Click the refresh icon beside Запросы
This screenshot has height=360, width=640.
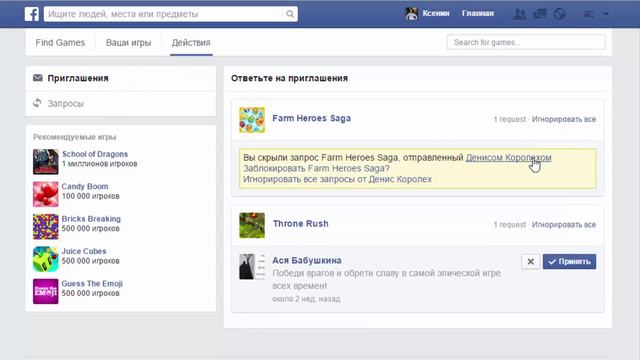point(37,103)
